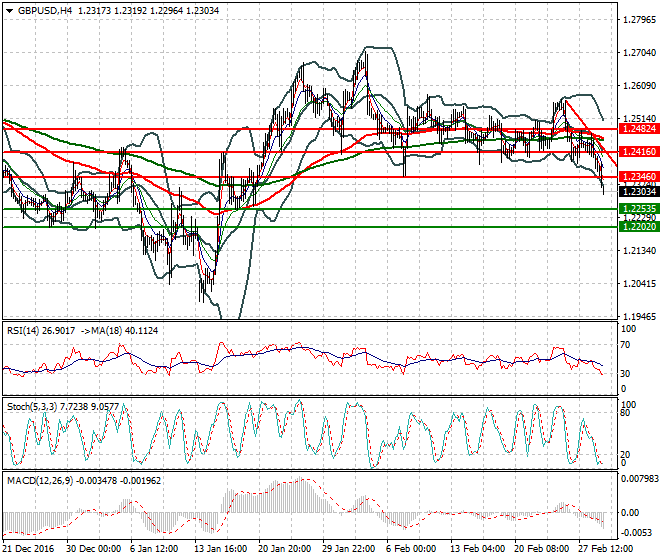This screenshot has width=660, height=560.
Task: Select the 1.19465 price scale value
Action: 639,316
